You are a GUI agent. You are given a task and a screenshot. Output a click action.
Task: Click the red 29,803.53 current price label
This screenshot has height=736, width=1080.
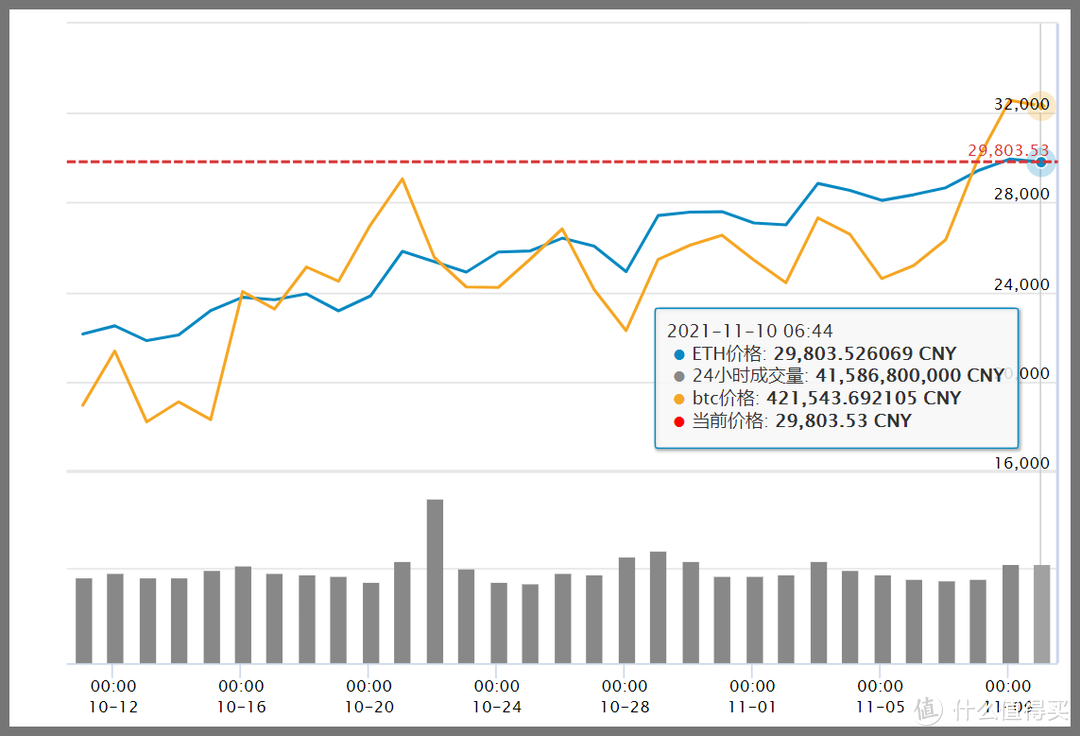point(1007,150)
